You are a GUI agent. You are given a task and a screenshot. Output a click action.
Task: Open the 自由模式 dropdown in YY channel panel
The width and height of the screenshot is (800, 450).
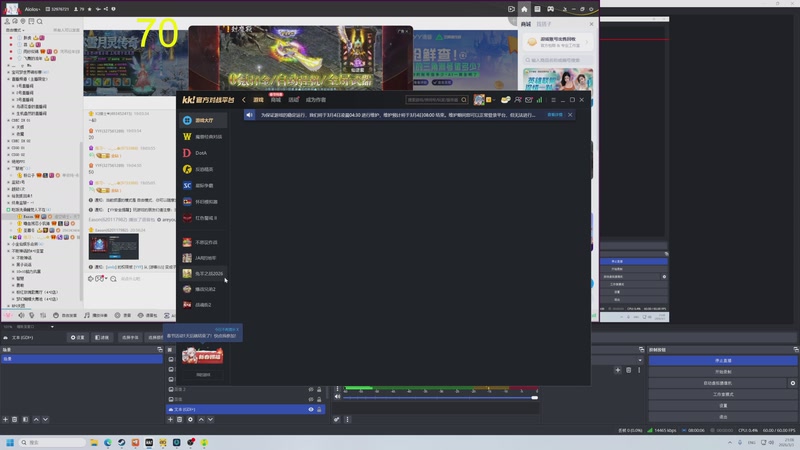pyautogui.click(x=15, y=30)
